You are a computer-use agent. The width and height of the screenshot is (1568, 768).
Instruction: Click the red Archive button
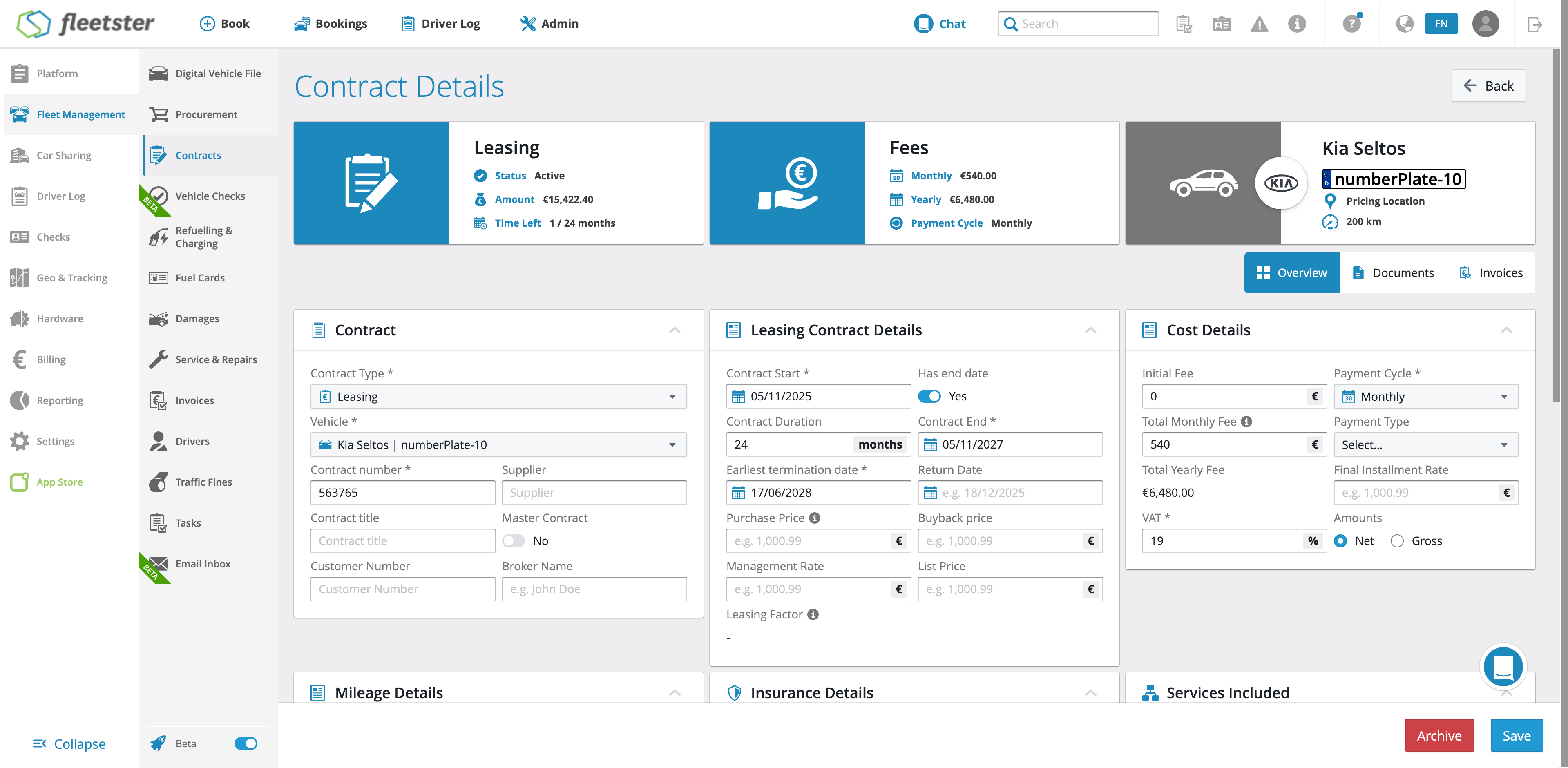[1439, 736]
